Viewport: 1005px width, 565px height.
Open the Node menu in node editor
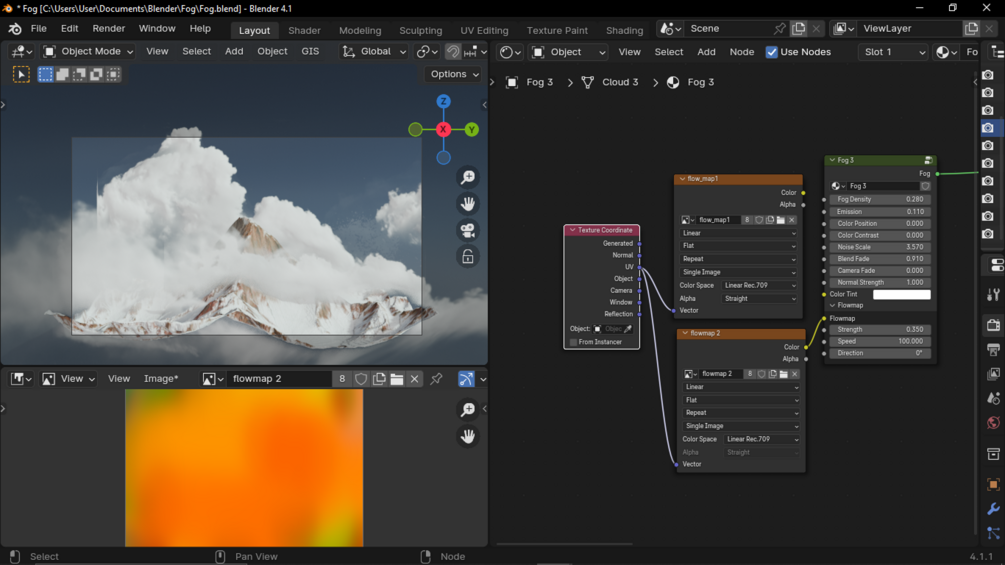tap(742, 52)
